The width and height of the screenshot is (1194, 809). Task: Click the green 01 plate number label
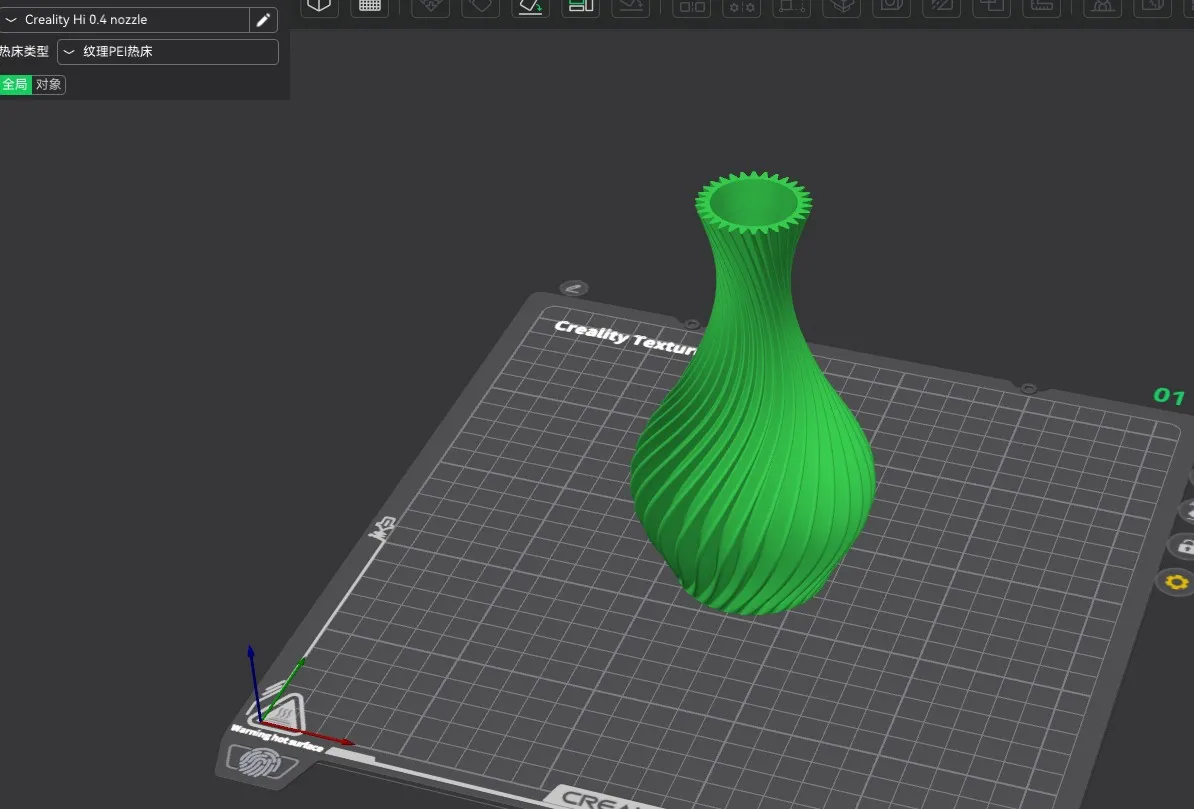click(1169, 396)
